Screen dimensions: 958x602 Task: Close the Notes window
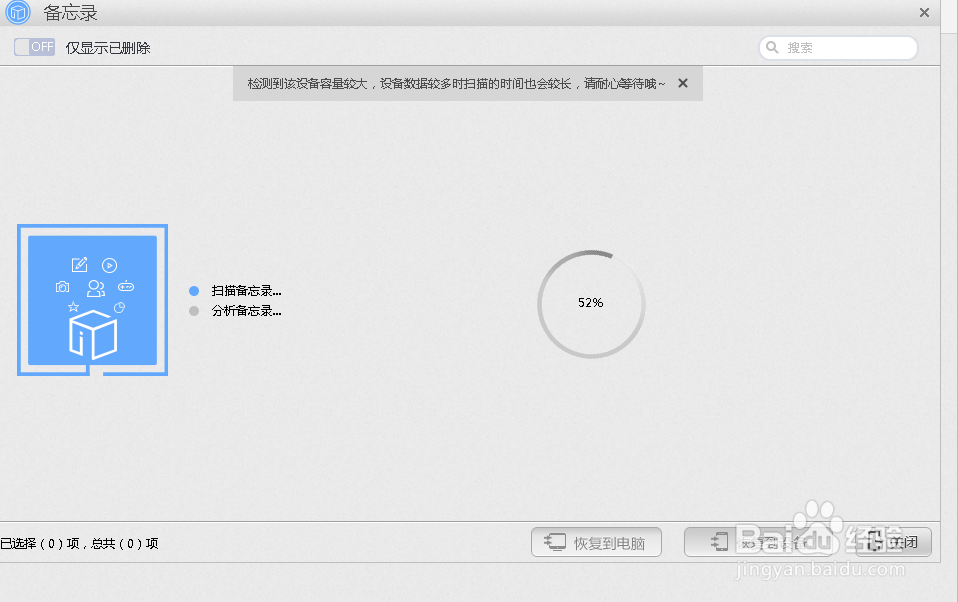pyautogui.click(x=924, y=12)
